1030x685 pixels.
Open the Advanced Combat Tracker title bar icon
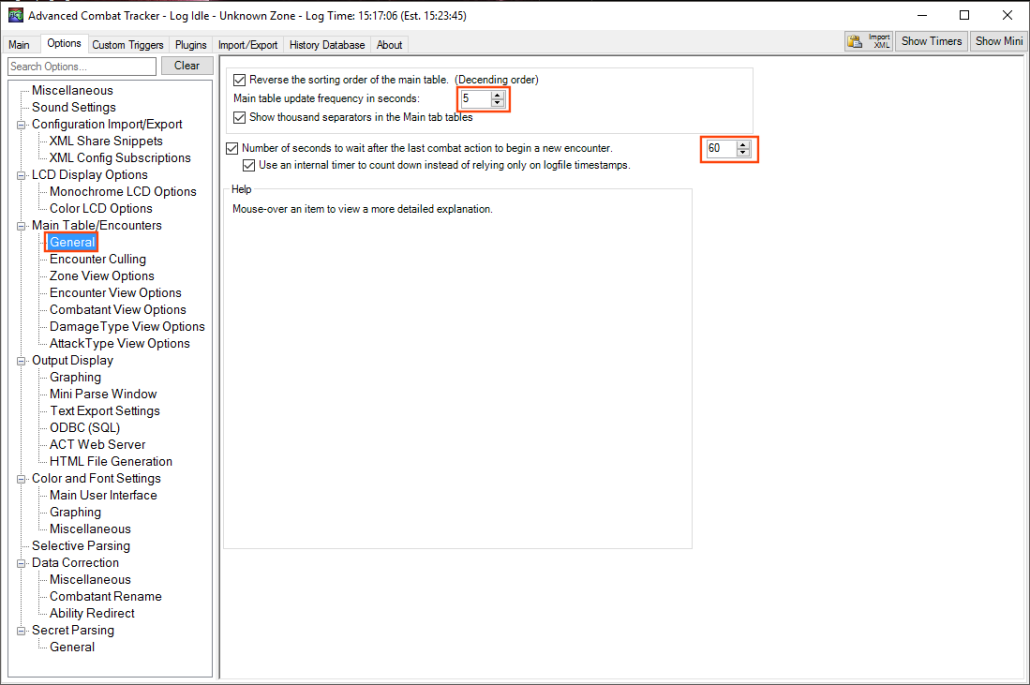[x=15, y=15]
